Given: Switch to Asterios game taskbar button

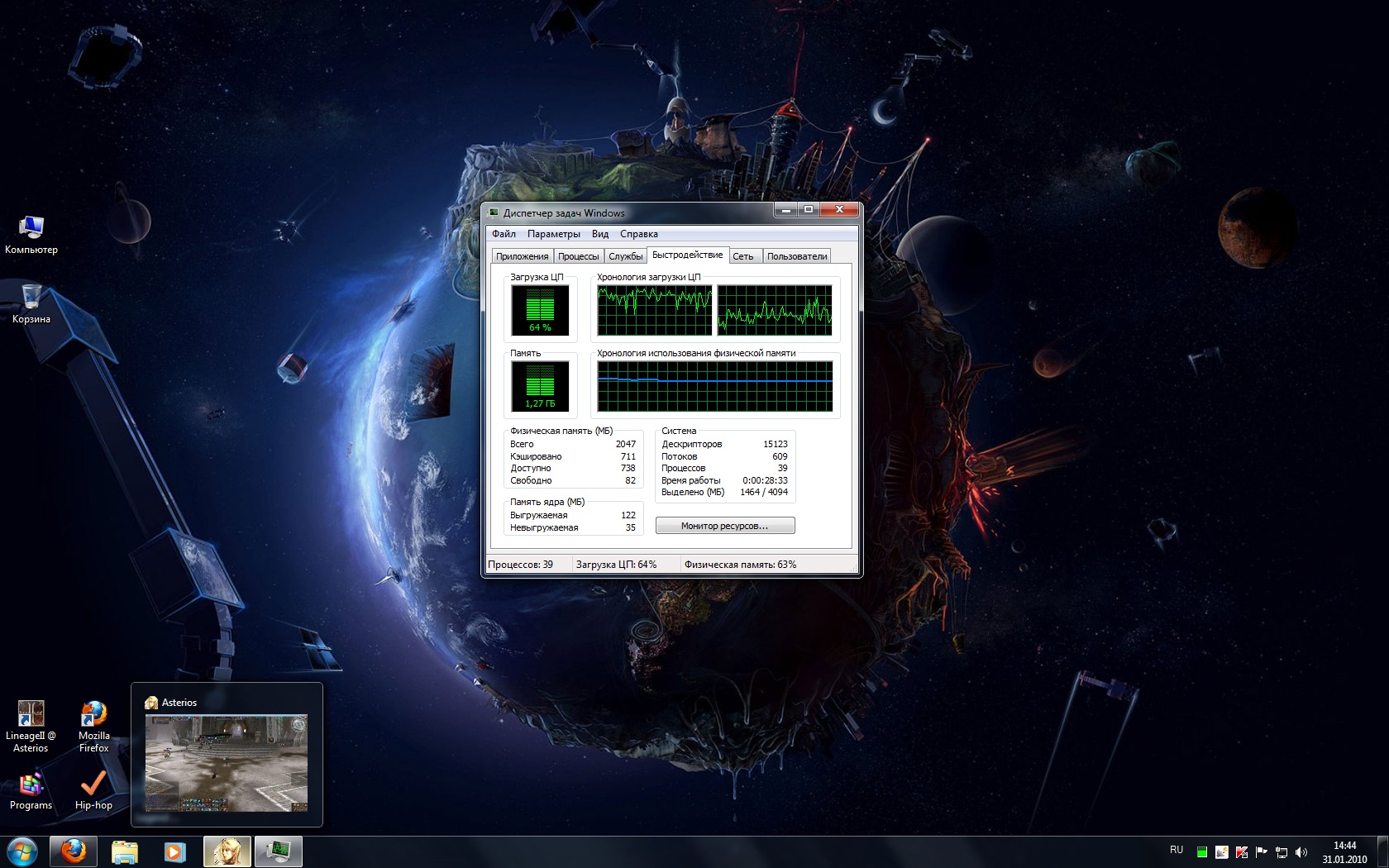Looking at the screenshot, I should coord(227,851).
